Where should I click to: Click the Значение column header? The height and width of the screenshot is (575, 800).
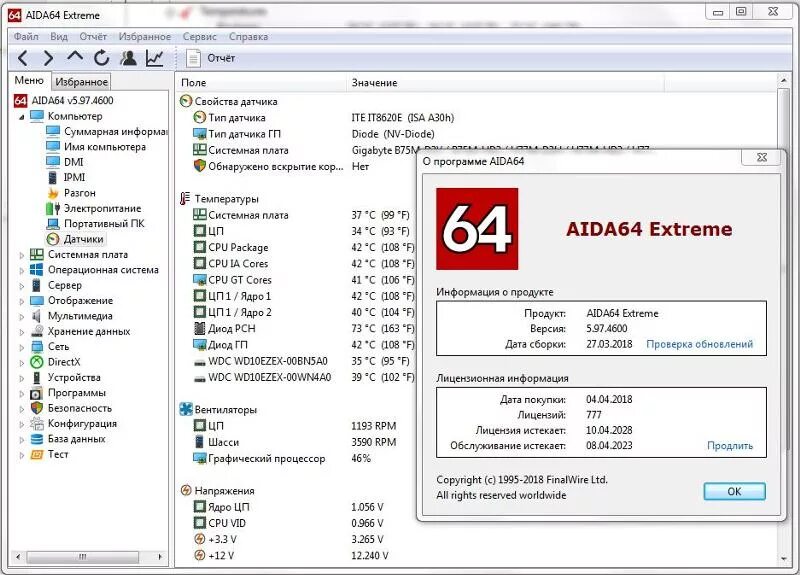click(505, 83)
